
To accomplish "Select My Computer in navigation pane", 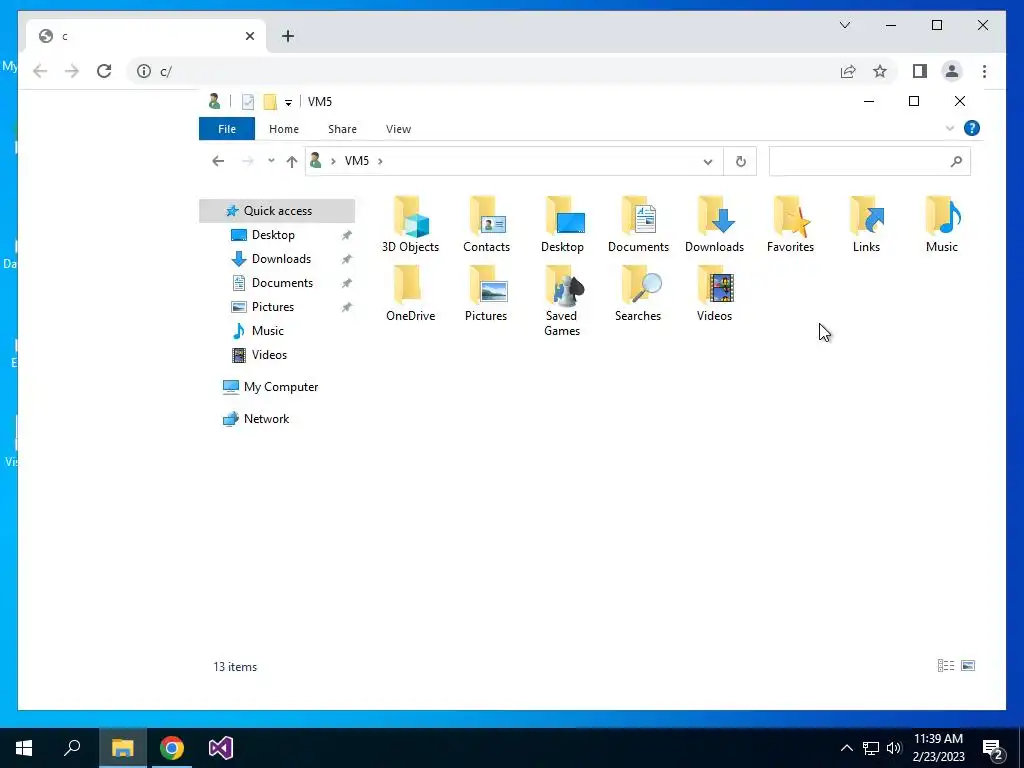I will point(281,387).
